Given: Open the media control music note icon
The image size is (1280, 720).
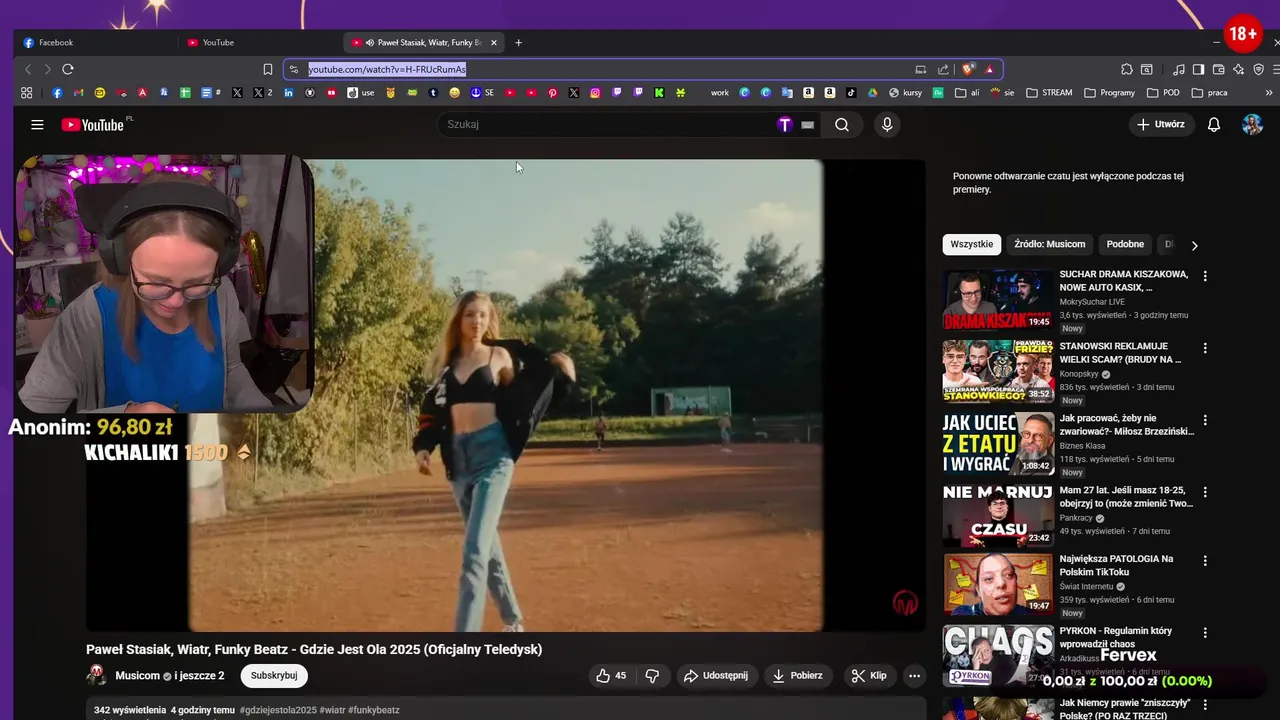Looking at the screenshot, I should pyautogui.click(x=1178, y=69).
